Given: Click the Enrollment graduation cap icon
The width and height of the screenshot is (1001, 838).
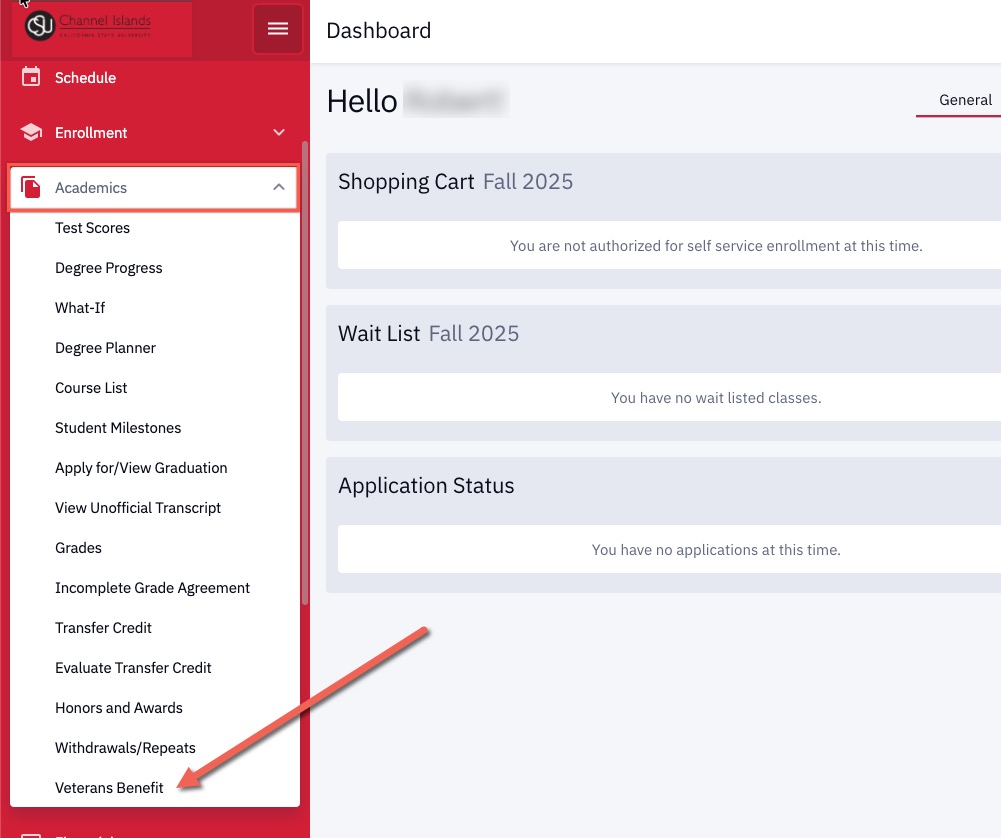Looking at the screenshot, I should (x=31, y=132).
